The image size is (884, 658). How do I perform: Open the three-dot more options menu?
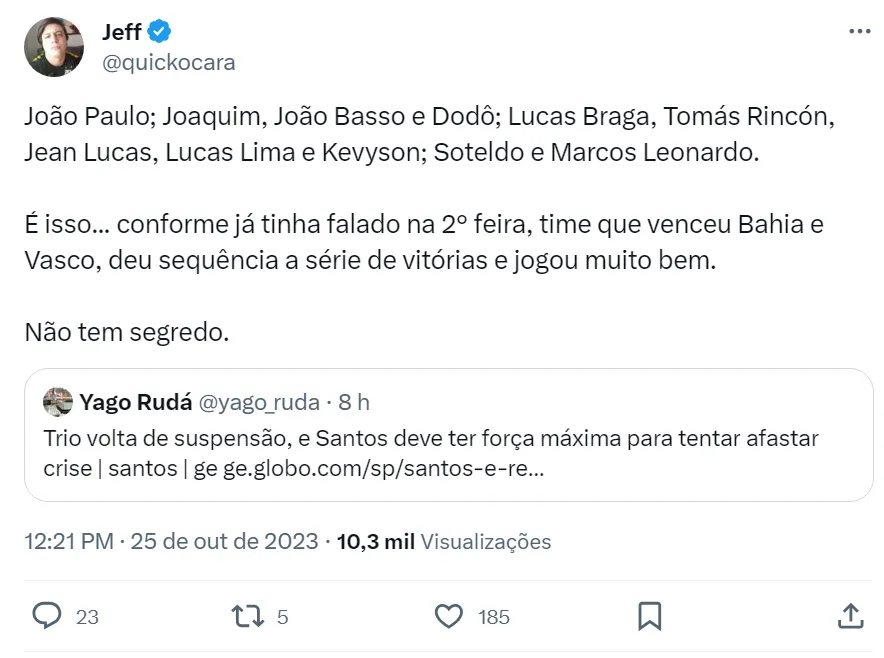pos(859,31)
